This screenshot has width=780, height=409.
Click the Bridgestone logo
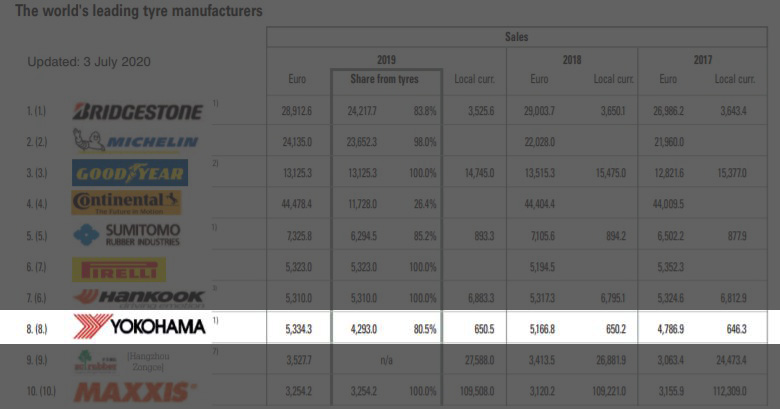138,111
